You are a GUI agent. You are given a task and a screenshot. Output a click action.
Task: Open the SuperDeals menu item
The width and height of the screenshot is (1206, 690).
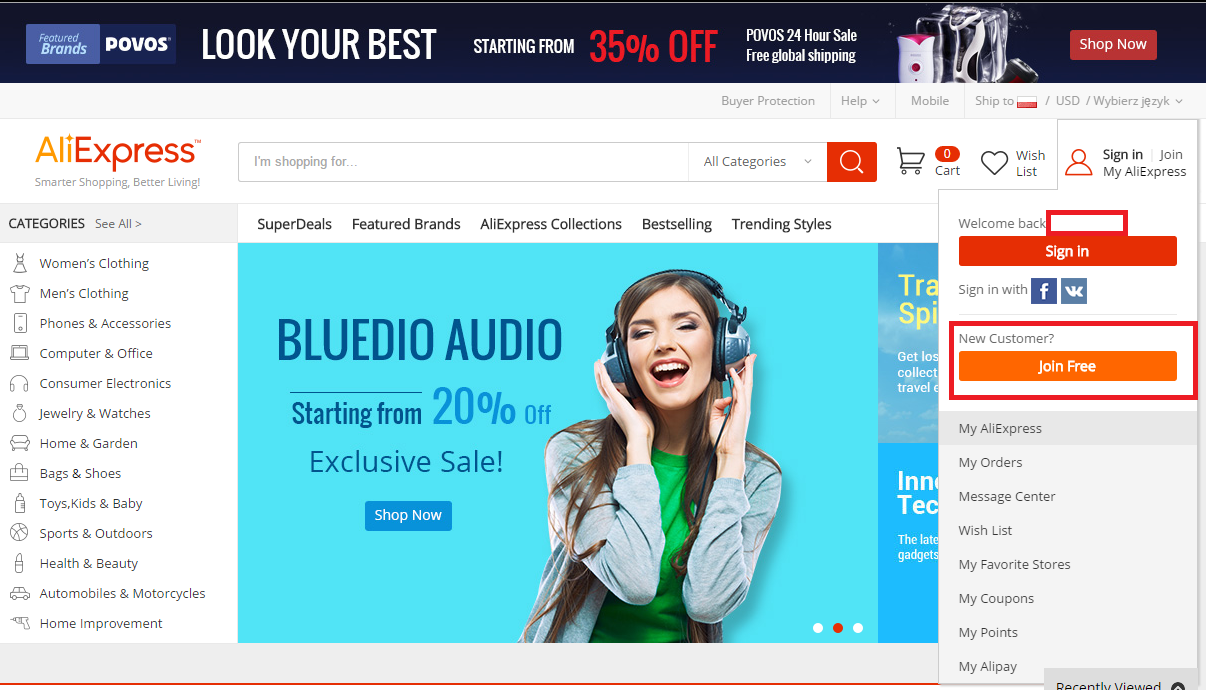[x=294, y=224]
